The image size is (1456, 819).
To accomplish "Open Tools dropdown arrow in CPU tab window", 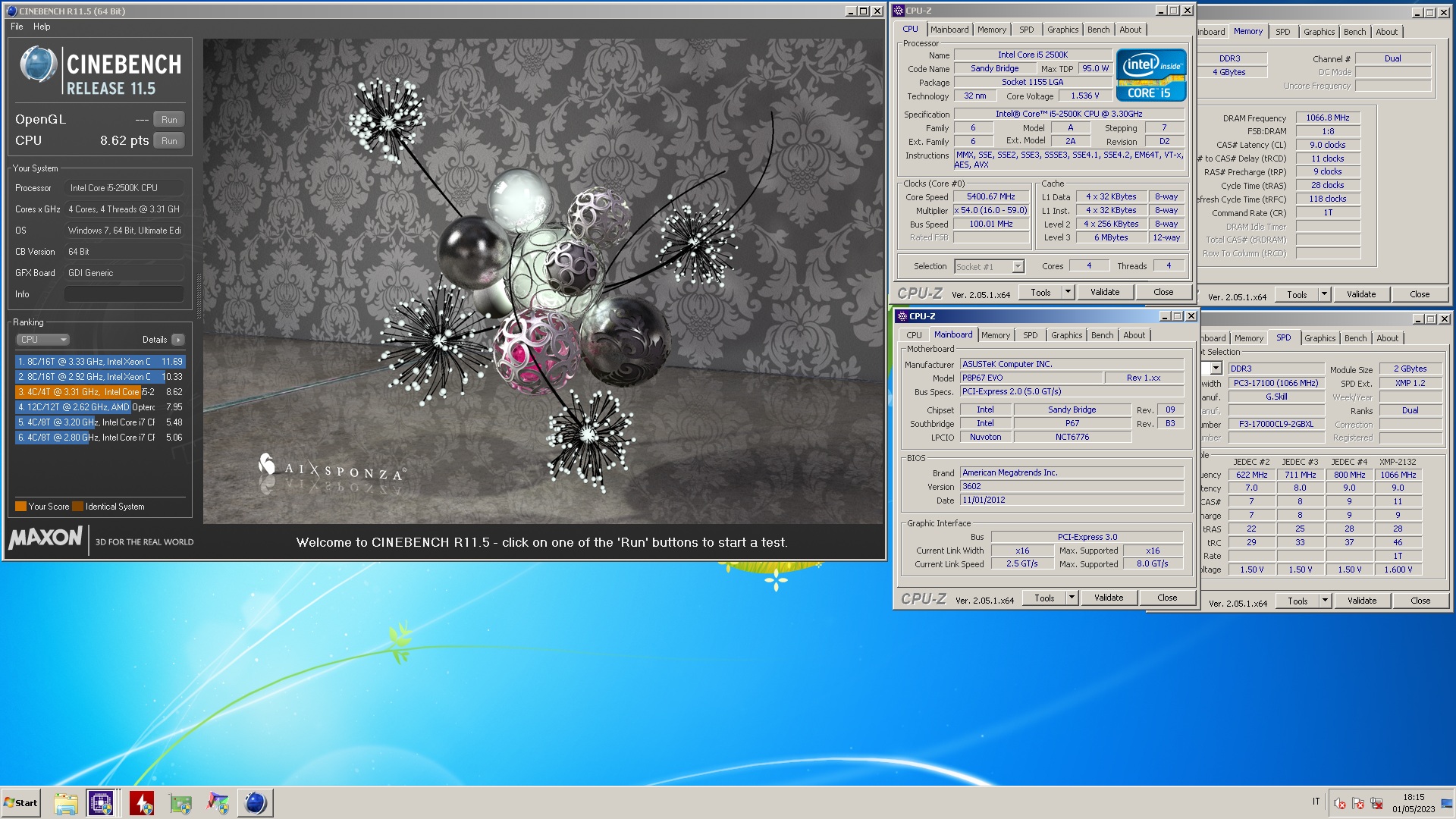I will [x=1068, y=292].
